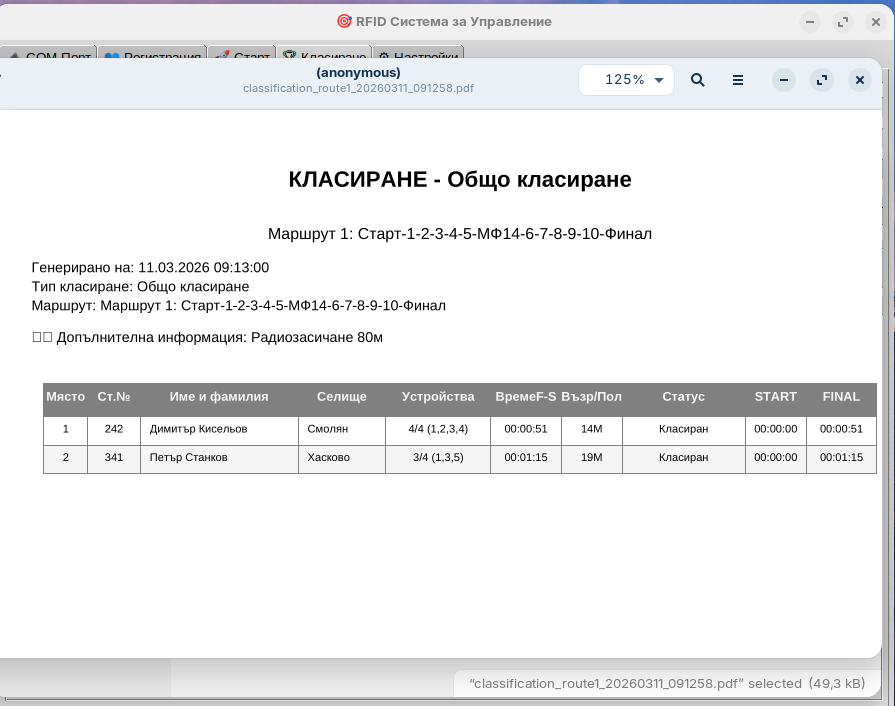
Task: Select the Класиране tab
Action: pyautogui.click(x=324, y=56)
